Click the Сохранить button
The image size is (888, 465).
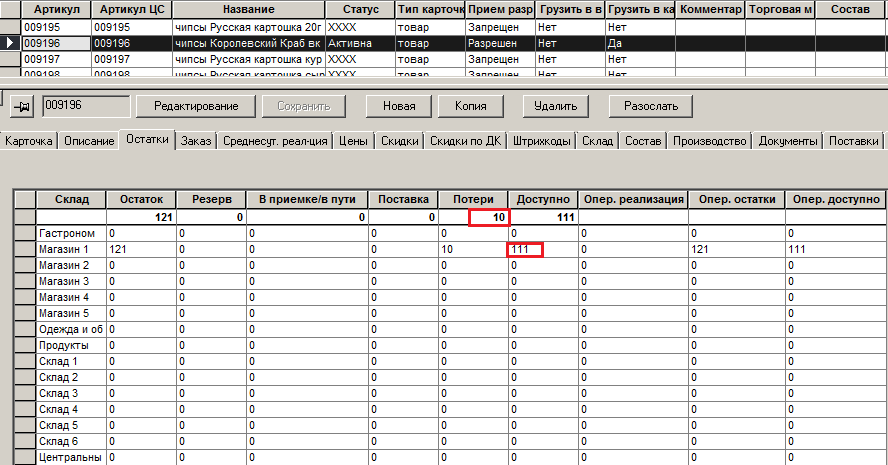click(x=304, y=106)
